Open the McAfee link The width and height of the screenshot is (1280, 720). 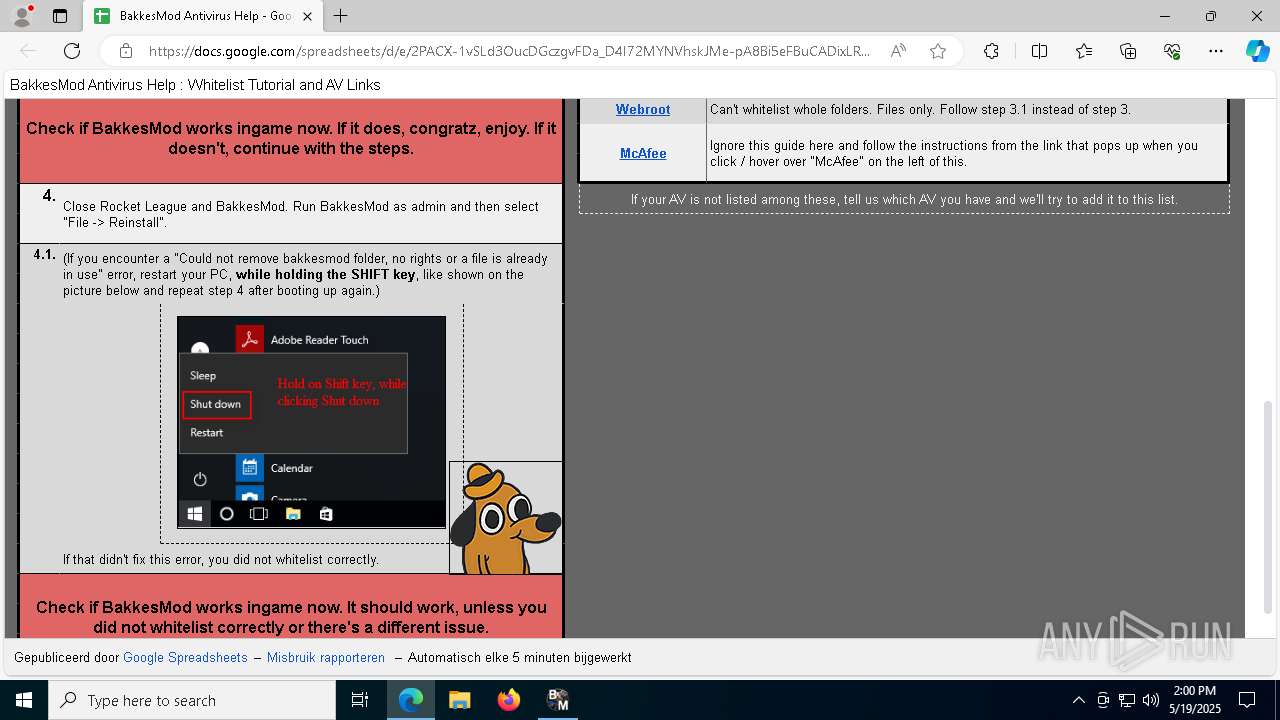pyautogui.click(x=643, y=153)
